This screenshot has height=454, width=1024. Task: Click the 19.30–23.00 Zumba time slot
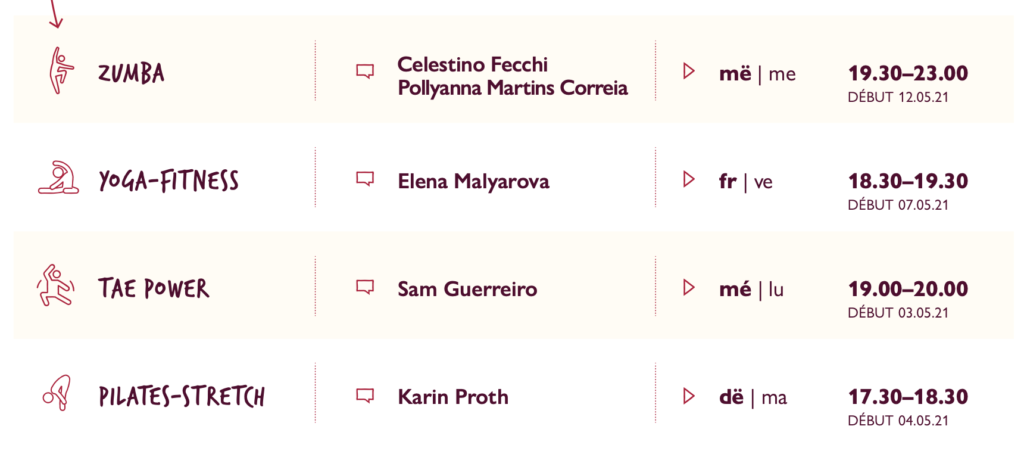[x=908, y=73]
